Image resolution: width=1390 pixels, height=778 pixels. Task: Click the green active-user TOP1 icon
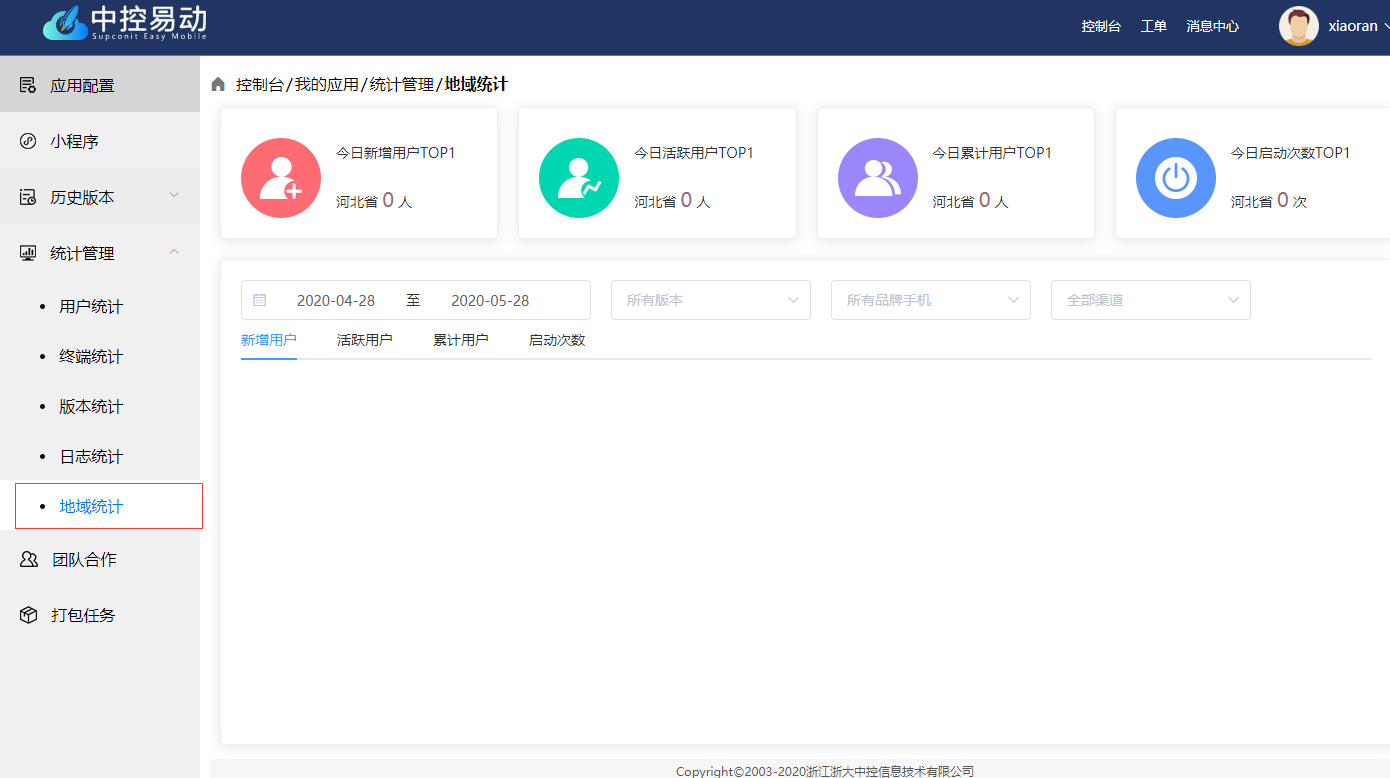[579, 178]
